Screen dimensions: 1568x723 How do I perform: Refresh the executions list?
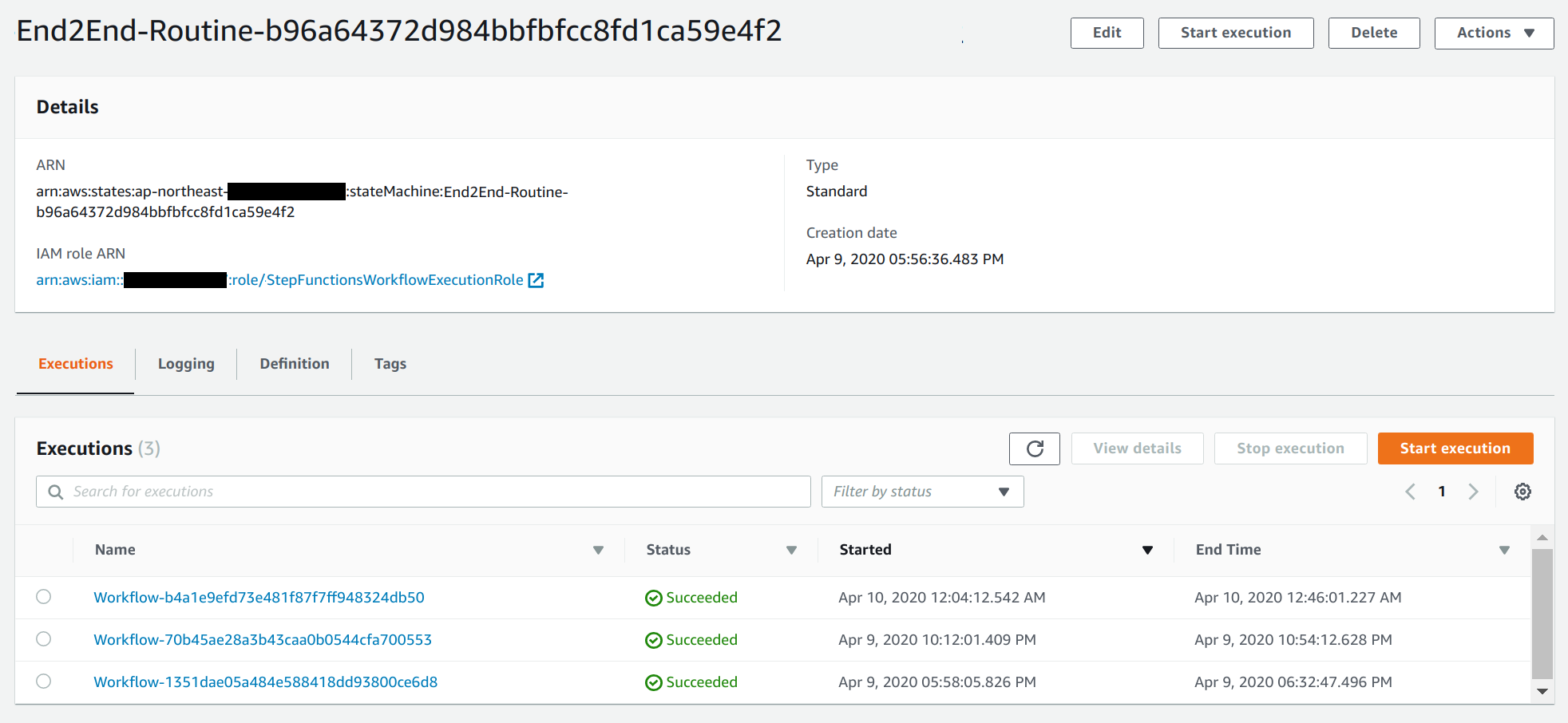point(1034,448)
